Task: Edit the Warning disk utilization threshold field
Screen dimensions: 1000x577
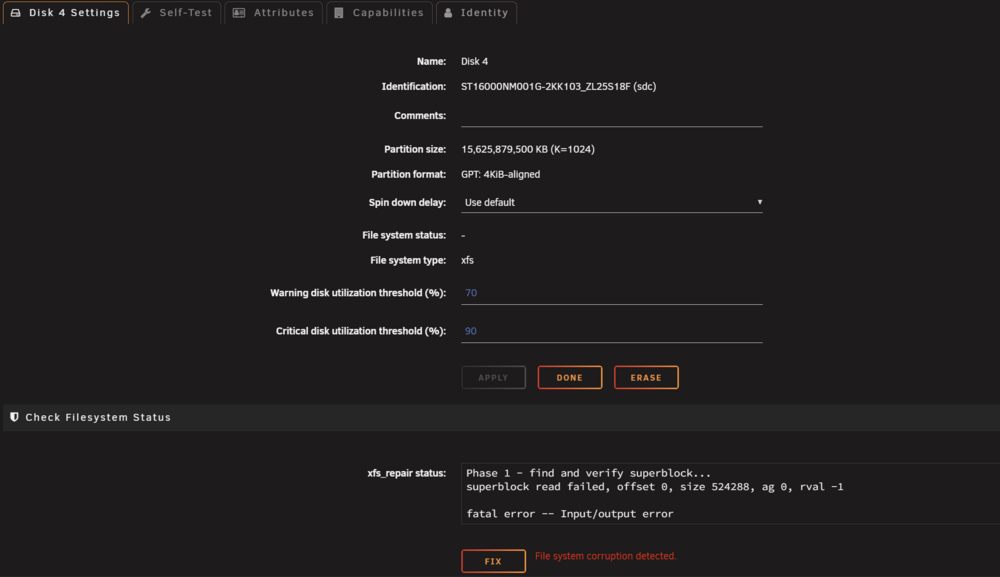Action: coord(612,293)
